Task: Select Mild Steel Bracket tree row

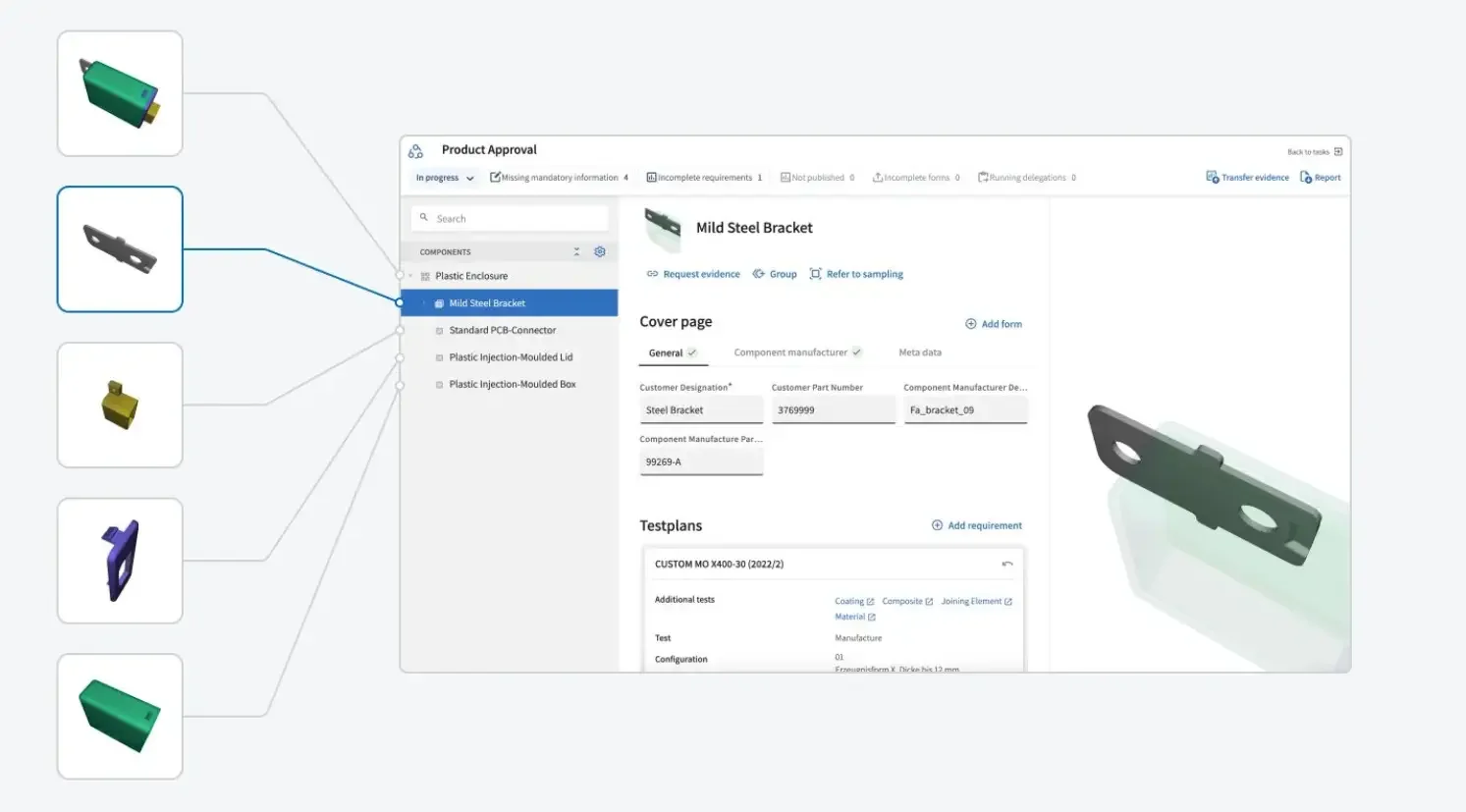Action: coord(510,303)
